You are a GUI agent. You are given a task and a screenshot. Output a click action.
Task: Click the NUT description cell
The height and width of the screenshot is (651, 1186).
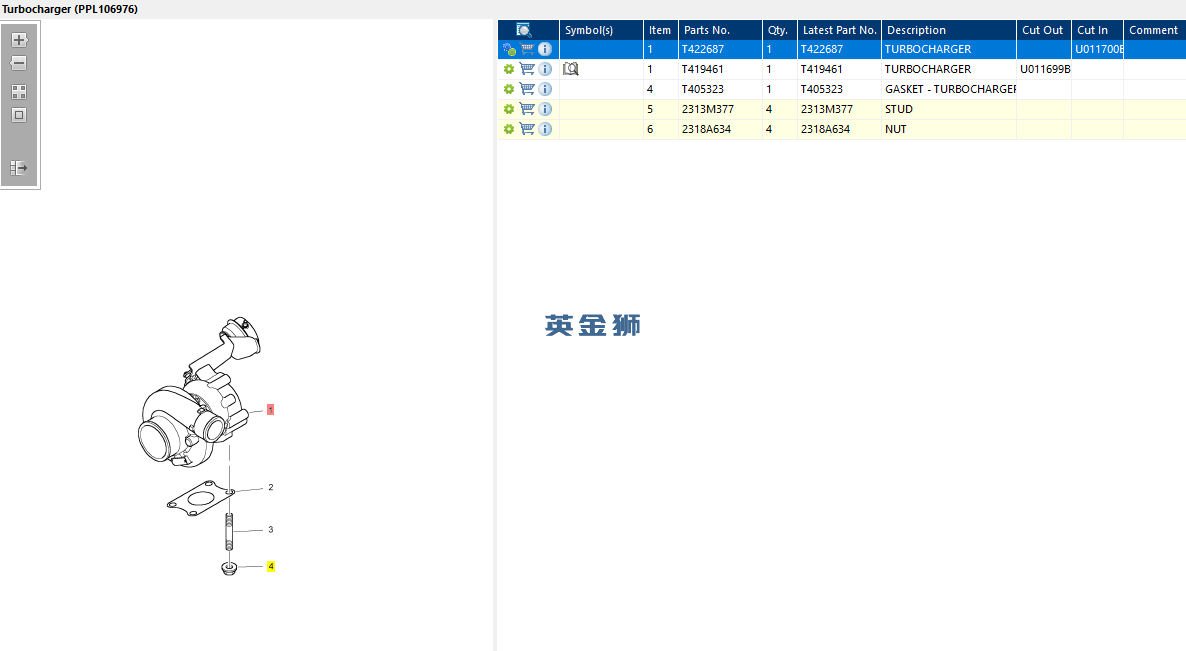pos(949,129)
